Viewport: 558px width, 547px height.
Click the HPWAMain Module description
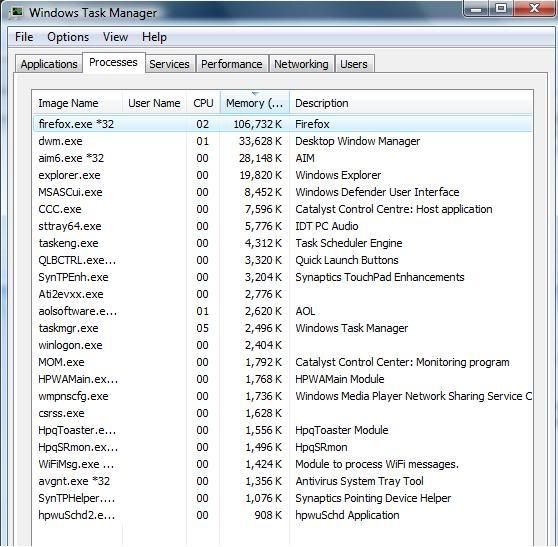tap(340, 379)
